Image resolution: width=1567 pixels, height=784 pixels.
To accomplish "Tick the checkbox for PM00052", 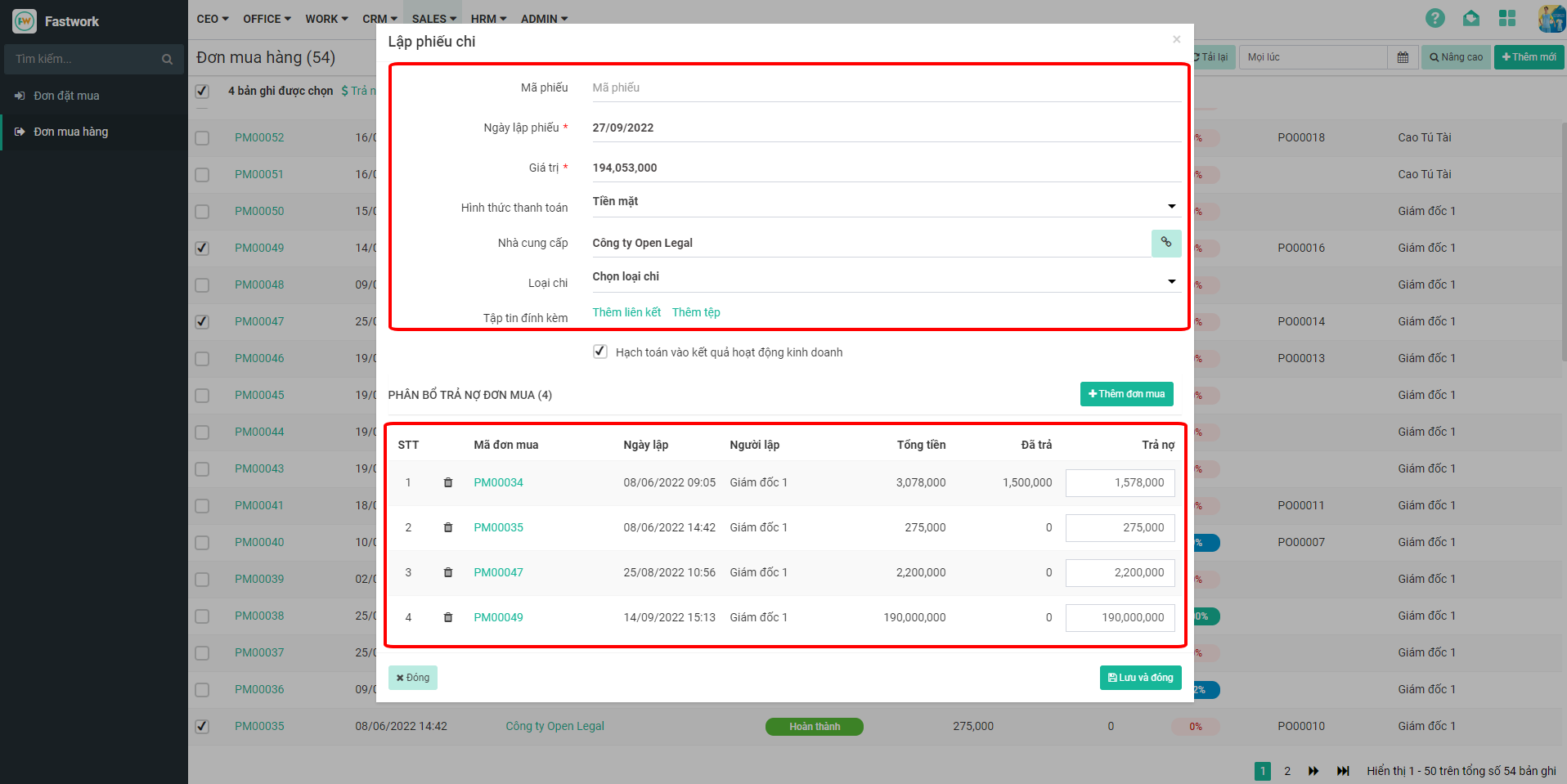I will (x=202, y=137).
